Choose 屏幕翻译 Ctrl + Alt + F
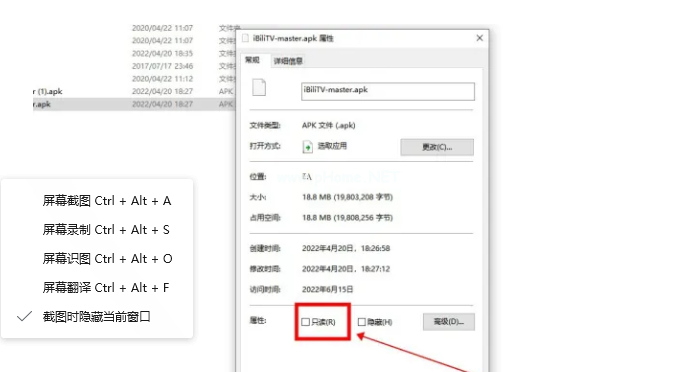Viewport: 686px width, 372px height. [105, 288]
